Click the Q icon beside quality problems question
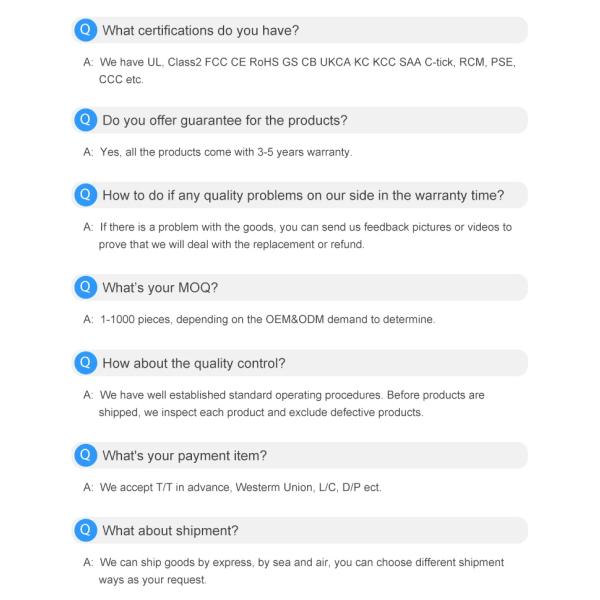 (86, 195)
